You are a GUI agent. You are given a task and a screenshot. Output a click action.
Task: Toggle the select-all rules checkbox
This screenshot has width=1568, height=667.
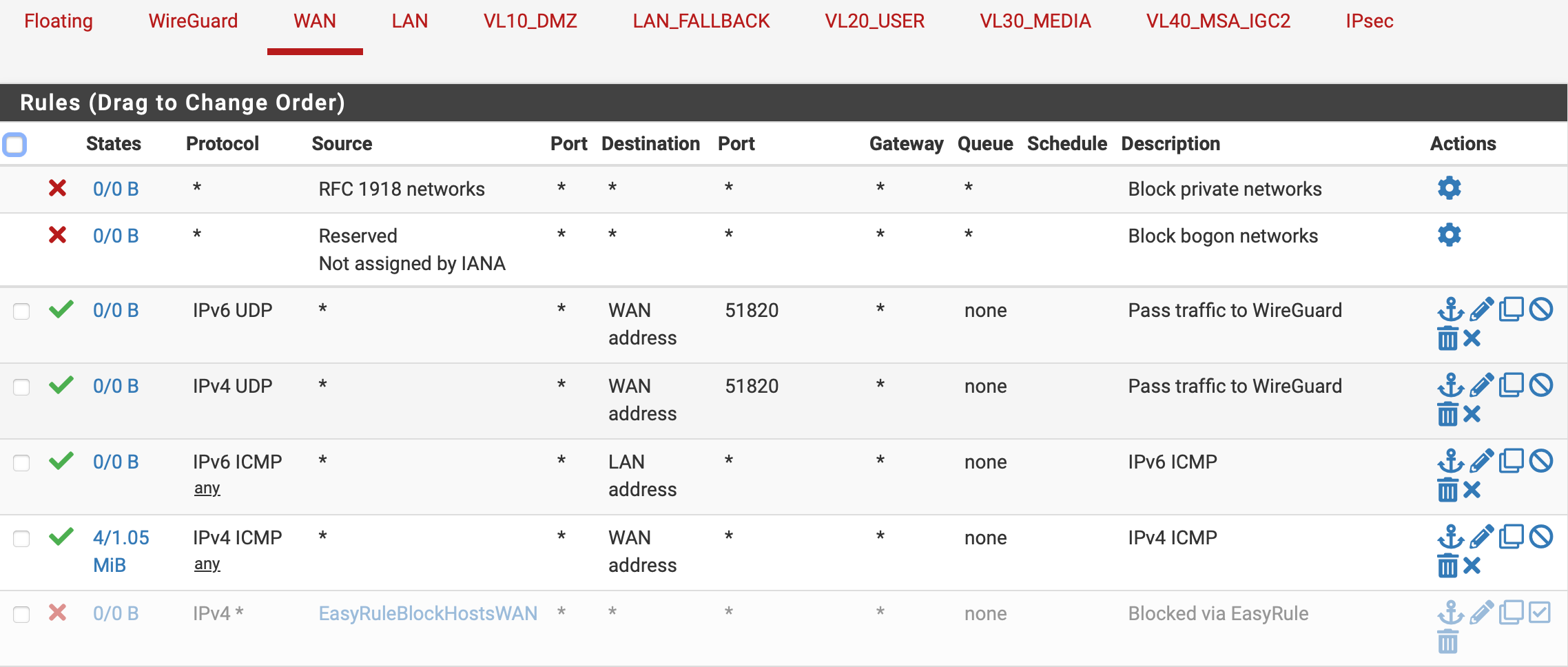coord(14,145)
